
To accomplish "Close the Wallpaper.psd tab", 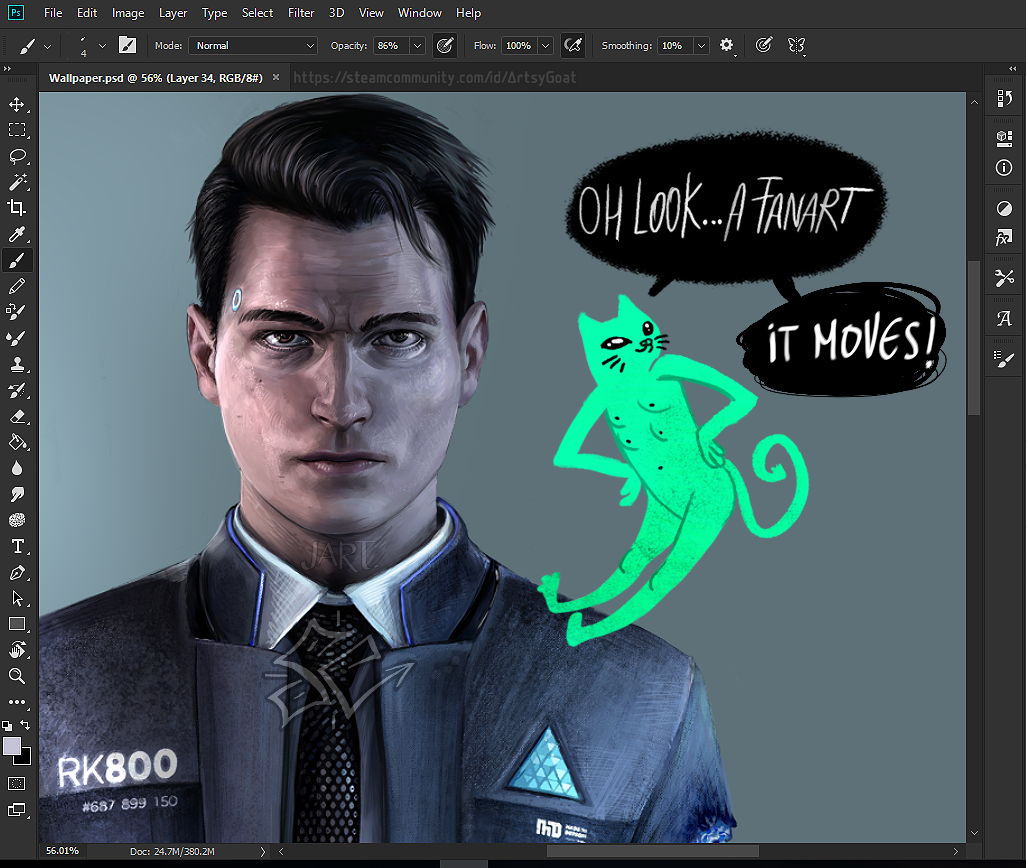I will coord(276,77).
